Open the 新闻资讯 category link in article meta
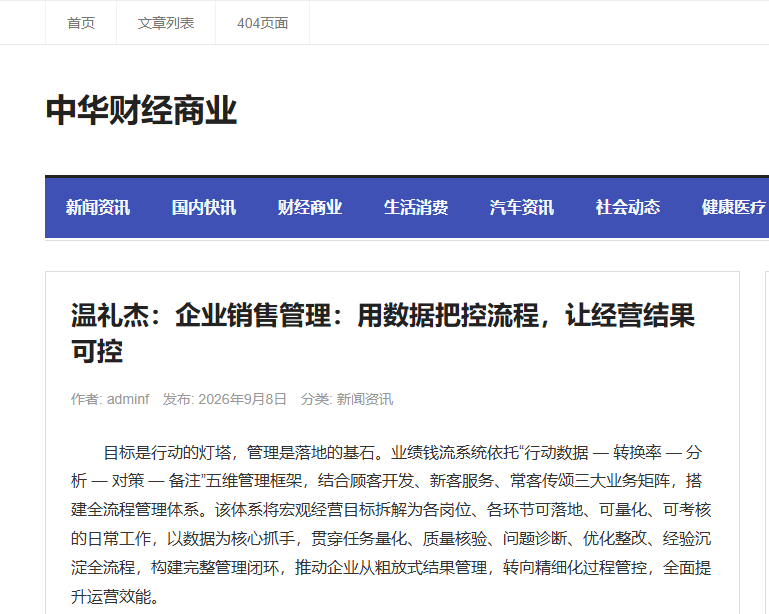 tap(365, 399)
